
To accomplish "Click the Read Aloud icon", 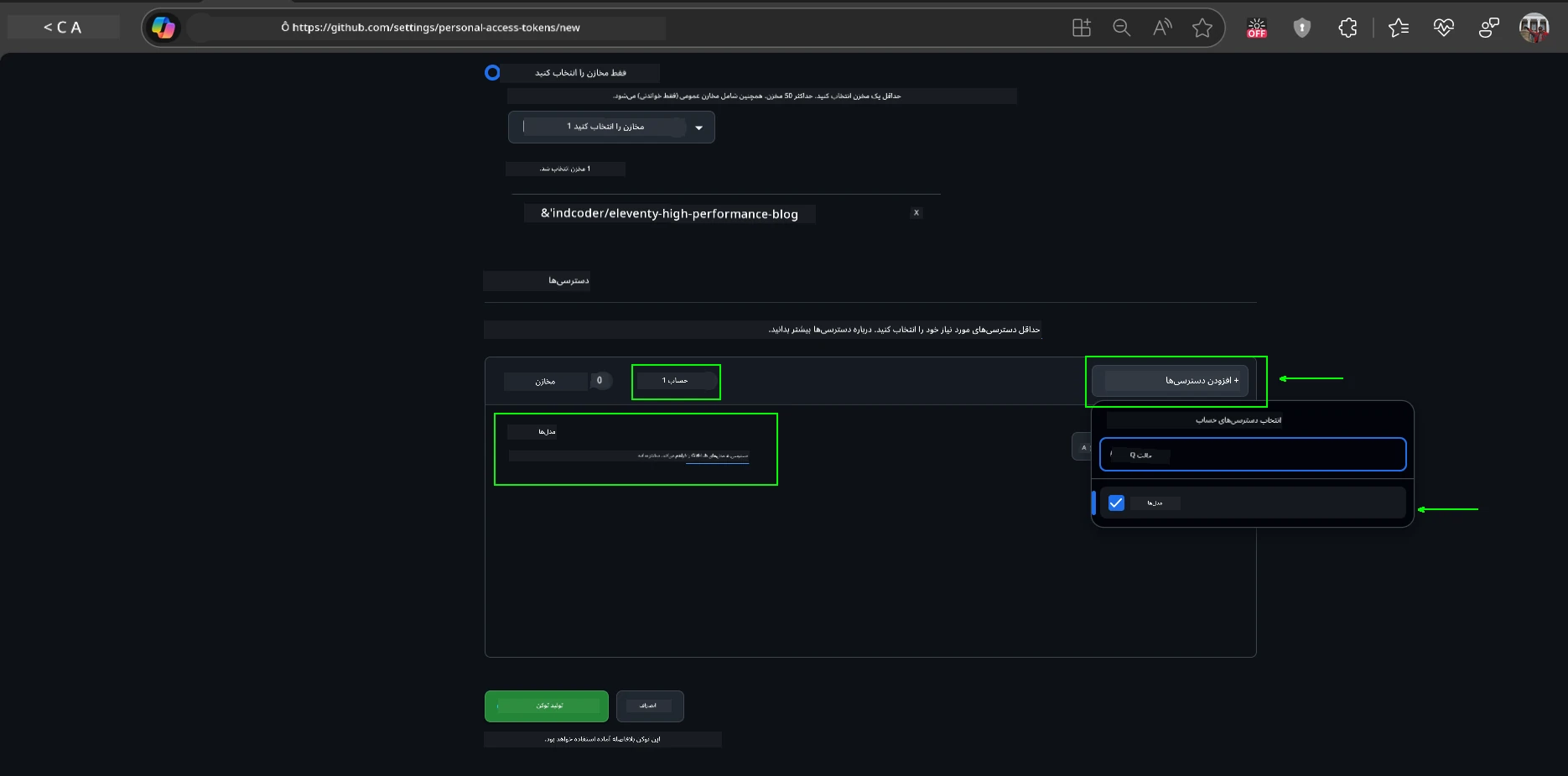I will (x=1162, y=28).
